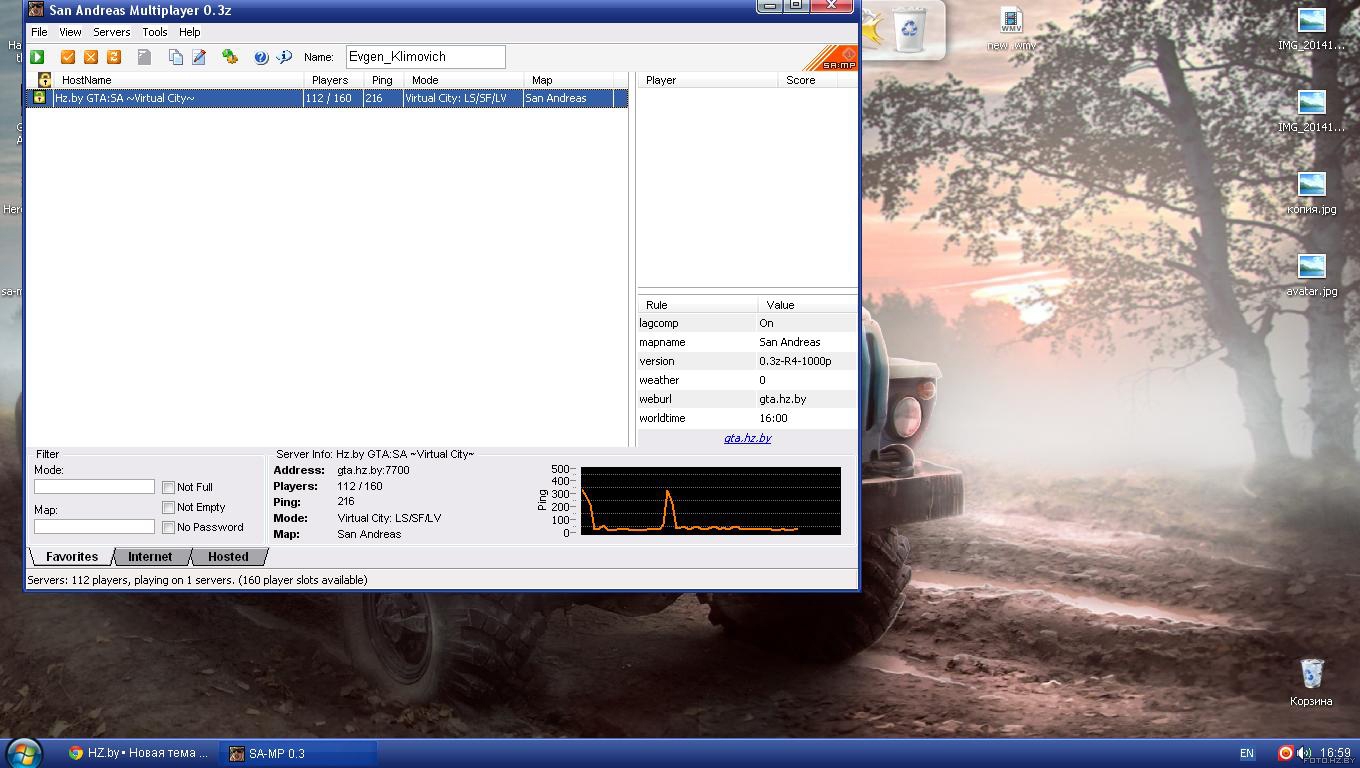Click the 16:59 taskbar clock
This screenshot has width=1360, height=768.
1336,753
